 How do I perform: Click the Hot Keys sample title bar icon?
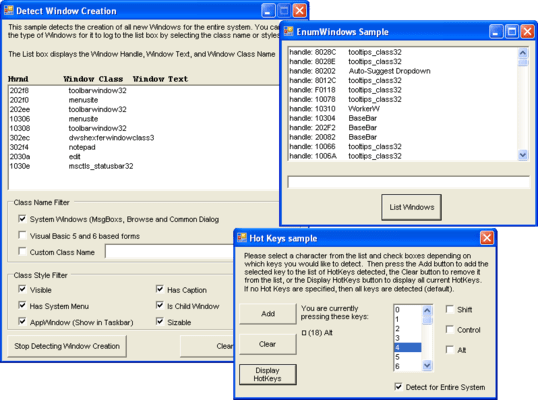pos(242,238)
